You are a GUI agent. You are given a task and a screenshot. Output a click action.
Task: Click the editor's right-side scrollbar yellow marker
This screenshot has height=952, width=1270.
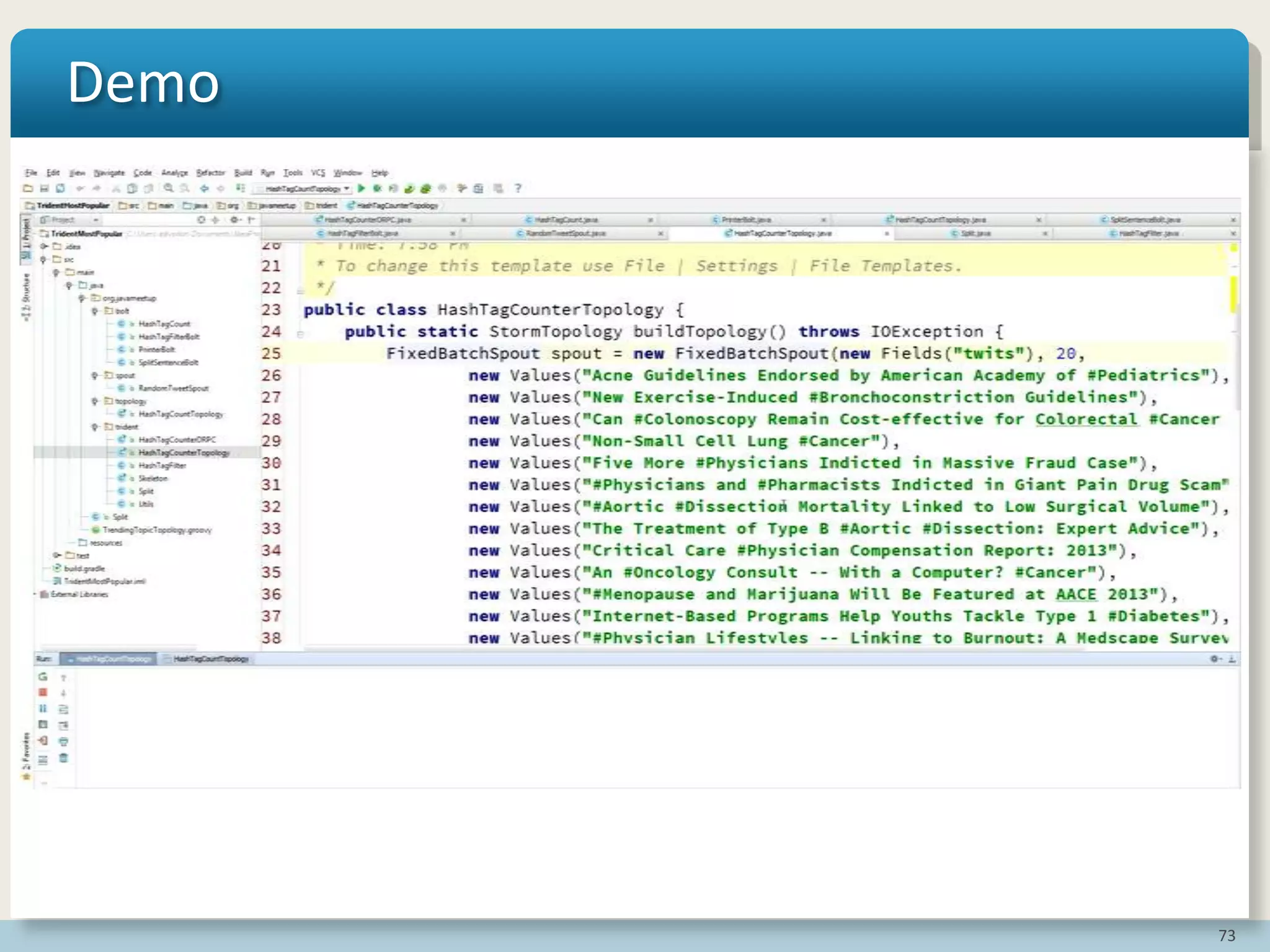click(1233, 294)
